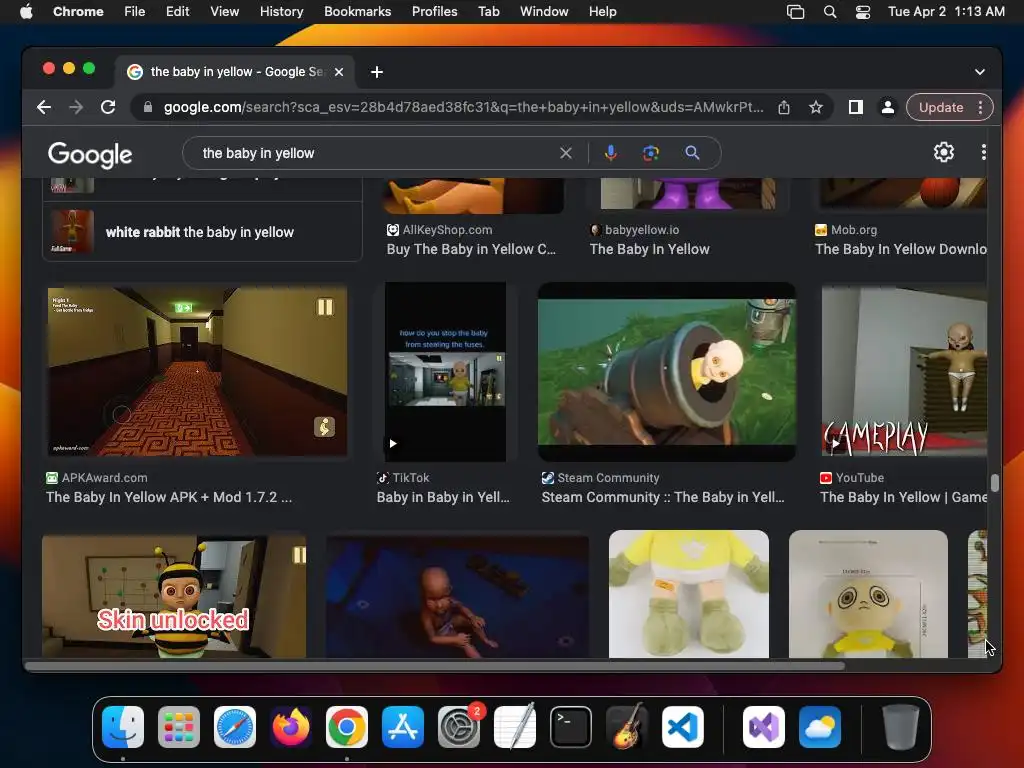This screenshot has width=1024, height=768.
Task: Open the plush doll with spiral eyes image
Action: tap(868, 594)
